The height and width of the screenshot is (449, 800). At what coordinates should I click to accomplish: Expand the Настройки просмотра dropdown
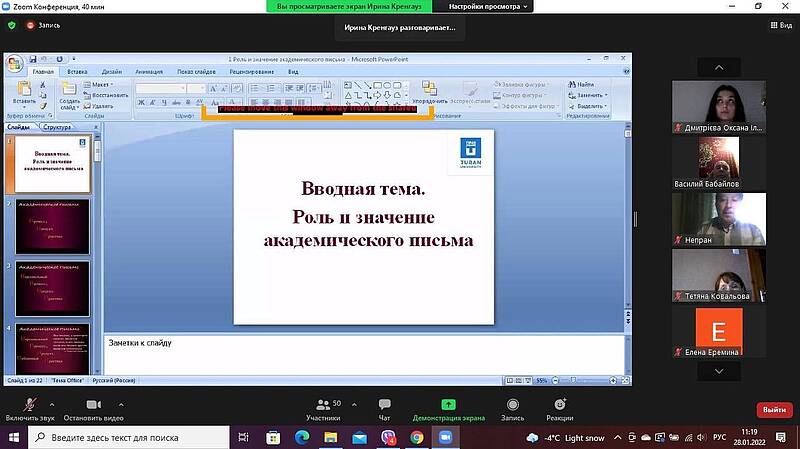tap(490, 6)
